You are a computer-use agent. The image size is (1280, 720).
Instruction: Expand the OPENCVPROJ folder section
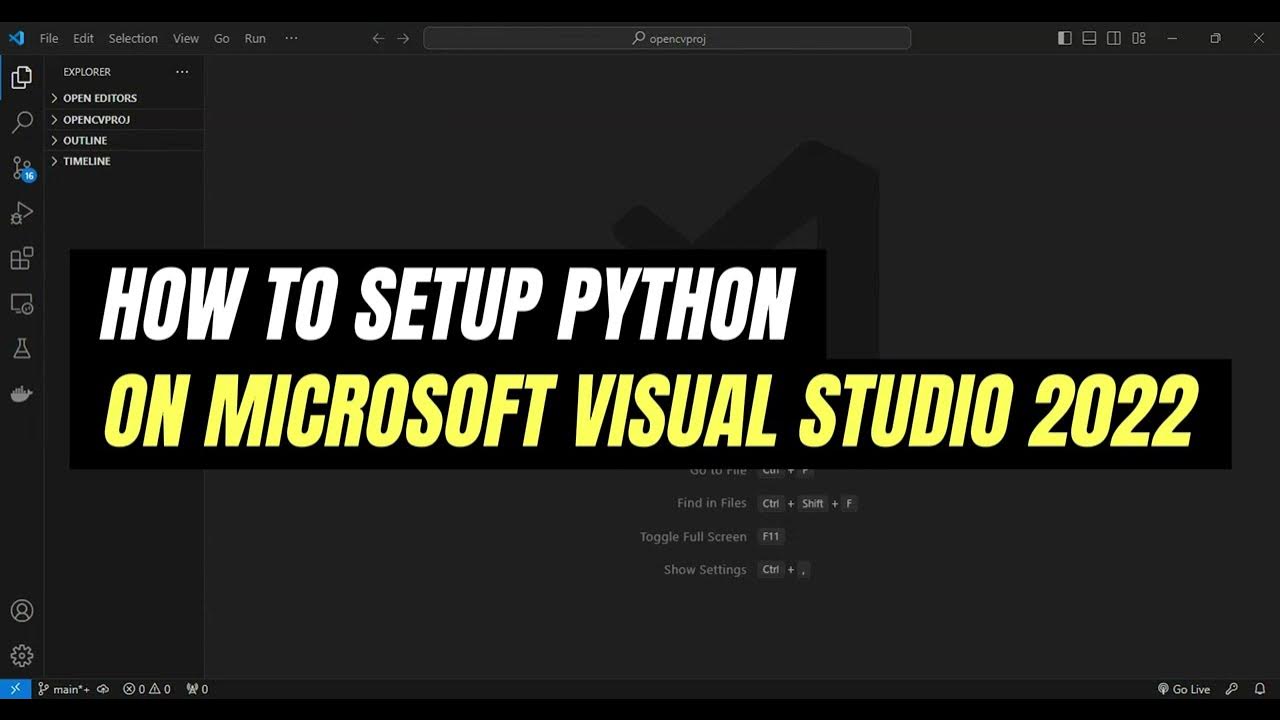125,119
